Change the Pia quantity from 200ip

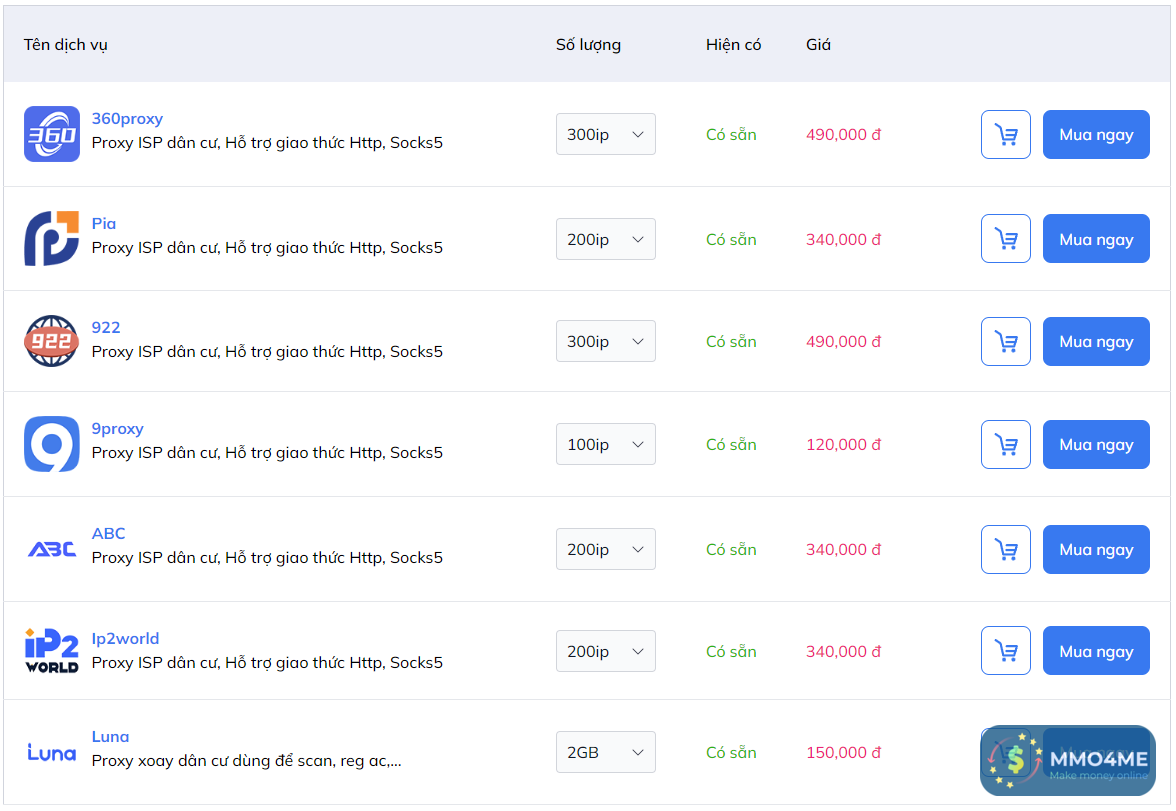(x=605, y=239)
